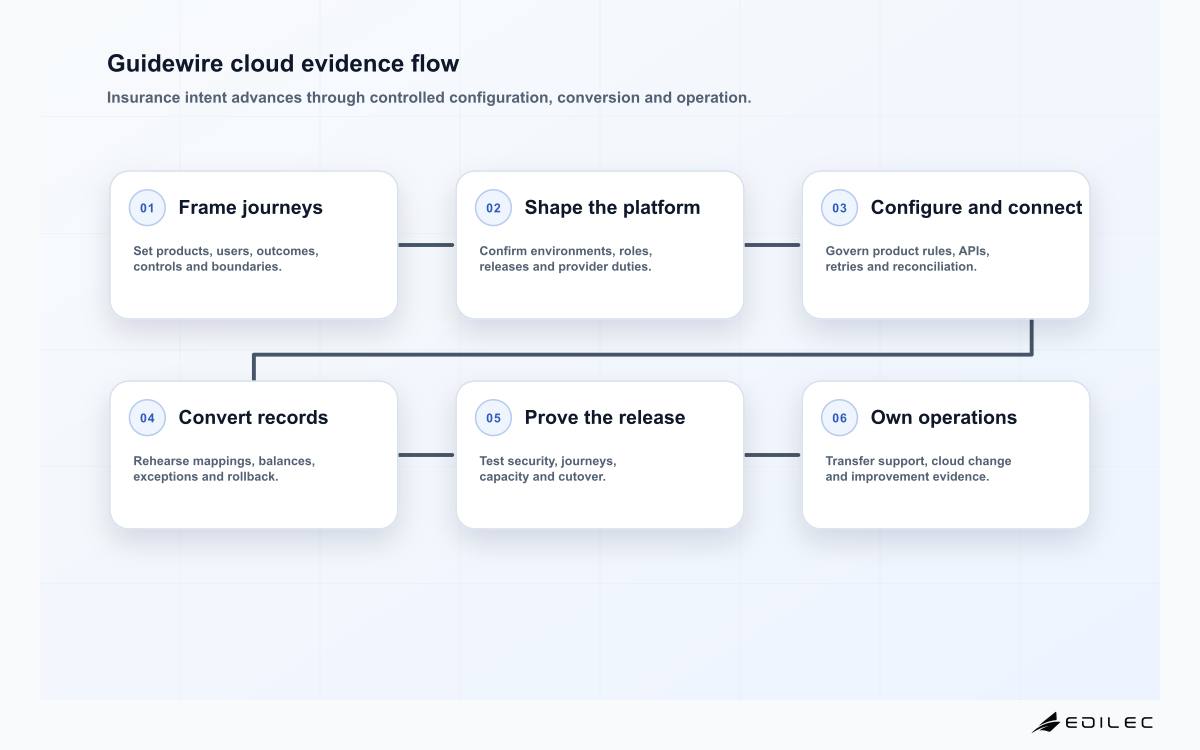Select the 'Own operations' heading
Screen dimensions: 1200x750
tap(943, 418)
